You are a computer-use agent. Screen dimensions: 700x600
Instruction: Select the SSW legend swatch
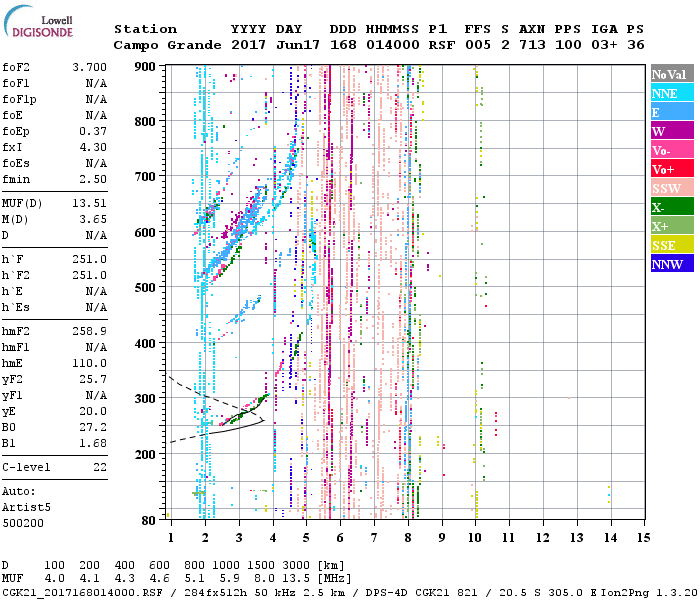point(669,188)
